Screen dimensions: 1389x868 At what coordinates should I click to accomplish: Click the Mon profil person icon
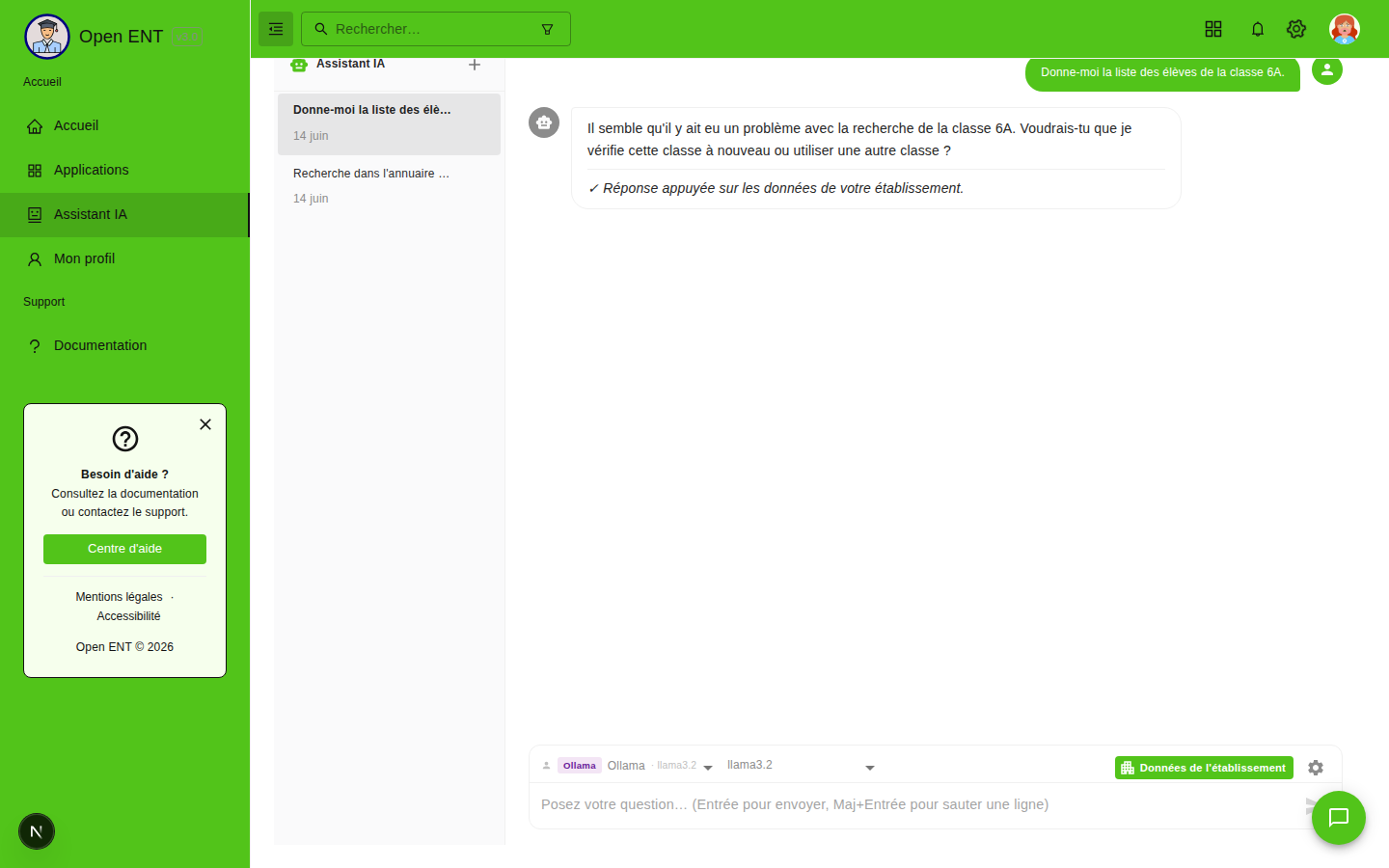[35, 259]
